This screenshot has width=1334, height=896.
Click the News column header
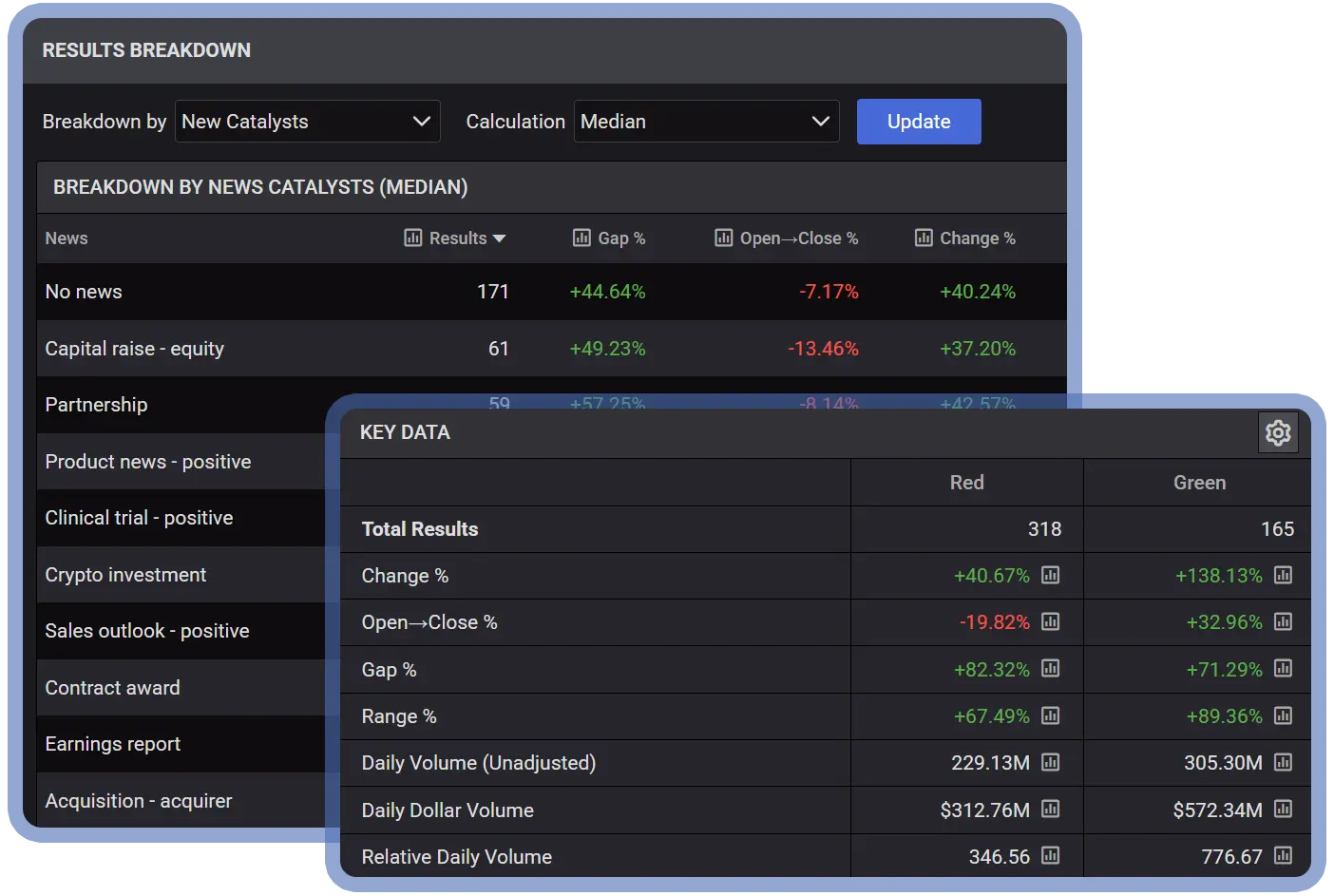(67, 238)
